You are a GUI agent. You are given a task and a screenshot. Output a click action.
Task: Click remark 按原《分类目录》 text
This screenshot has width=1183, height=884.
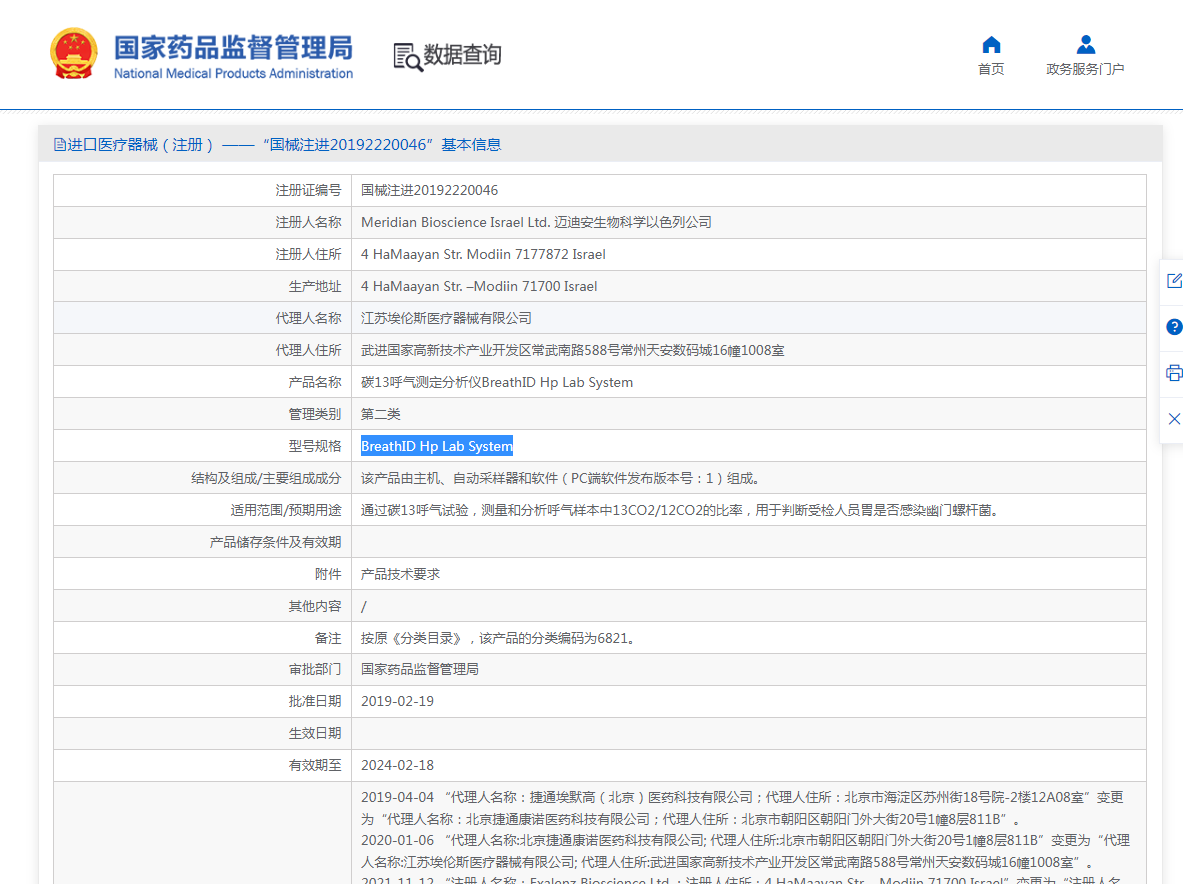pyautogui.click(x=499, y=638)
